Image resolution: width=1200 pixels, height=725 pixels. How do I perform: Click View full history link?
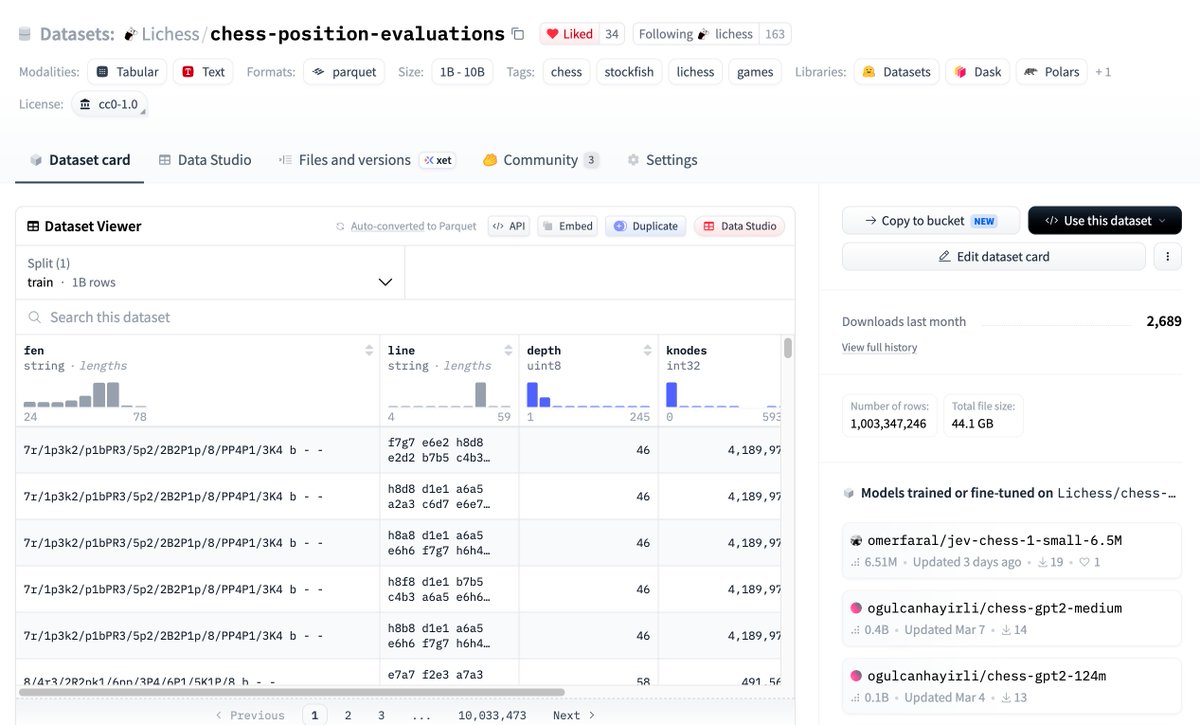tap(879, 348)
